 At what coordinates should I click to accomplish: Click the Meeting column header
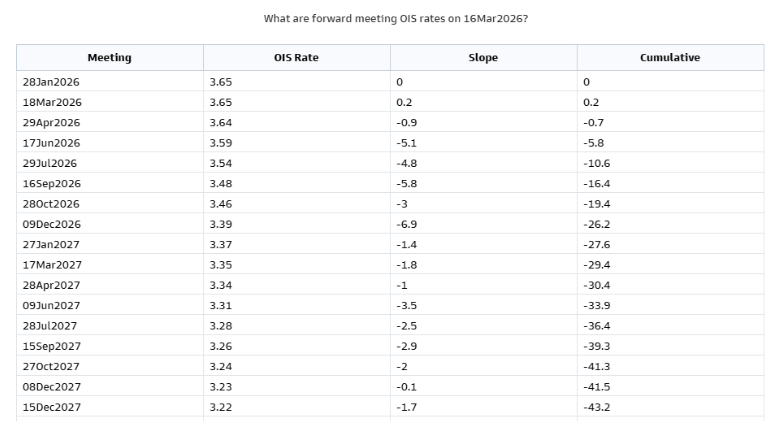(x=109, y=58)
